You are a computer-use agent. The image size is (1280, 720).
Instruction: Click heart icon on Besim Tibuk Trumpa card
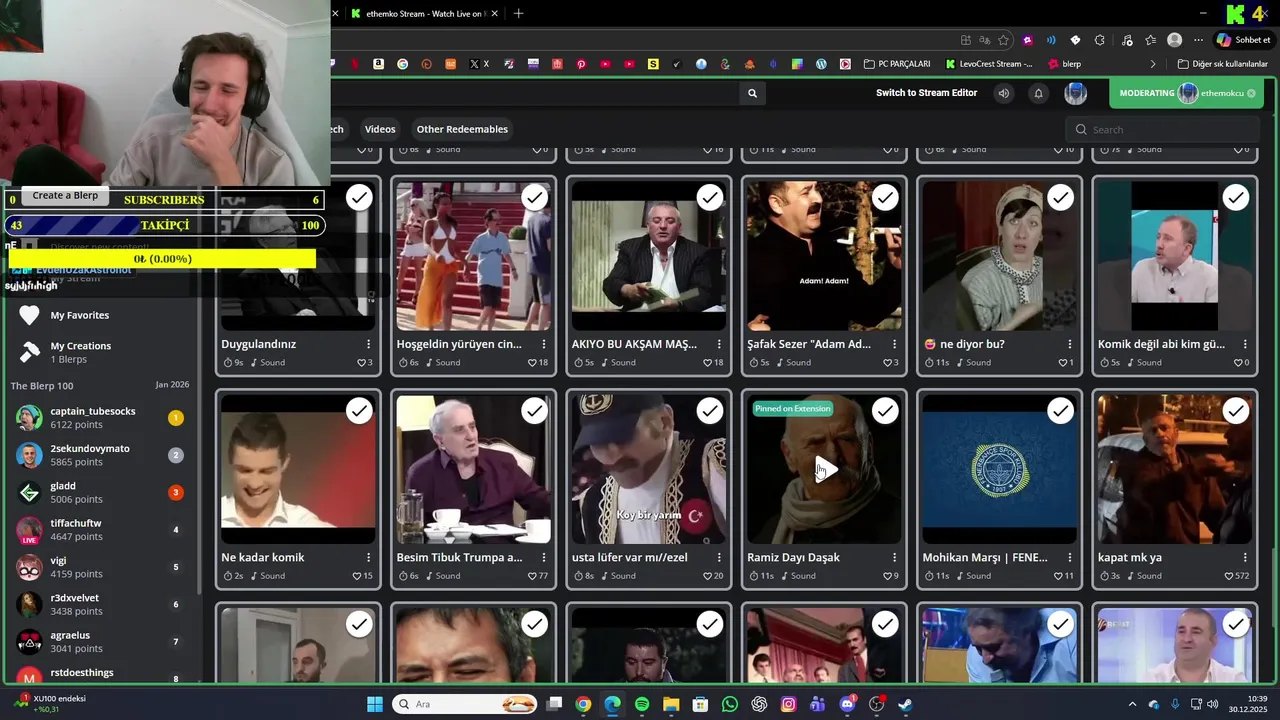[x=532, y=576]
